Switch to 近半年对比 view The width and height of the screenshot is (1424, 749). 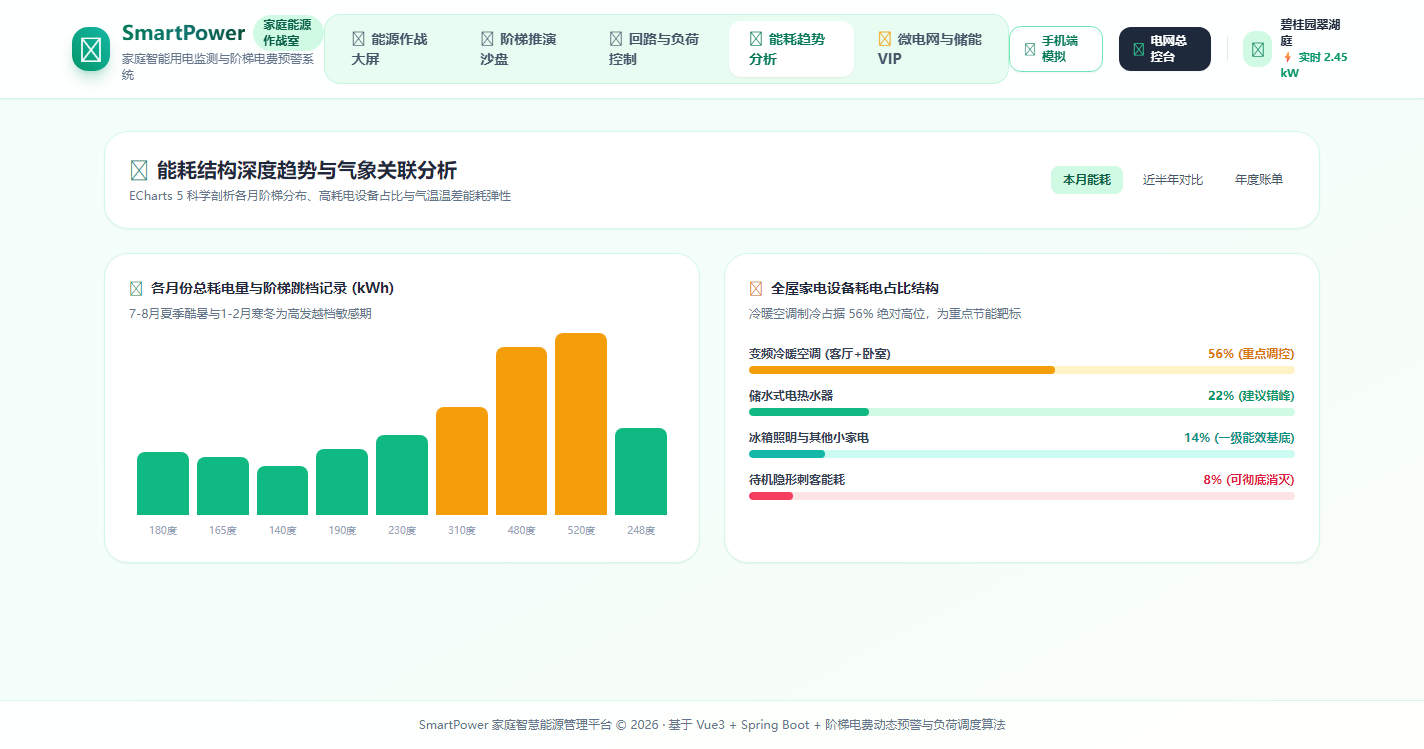pos(1173,180)
